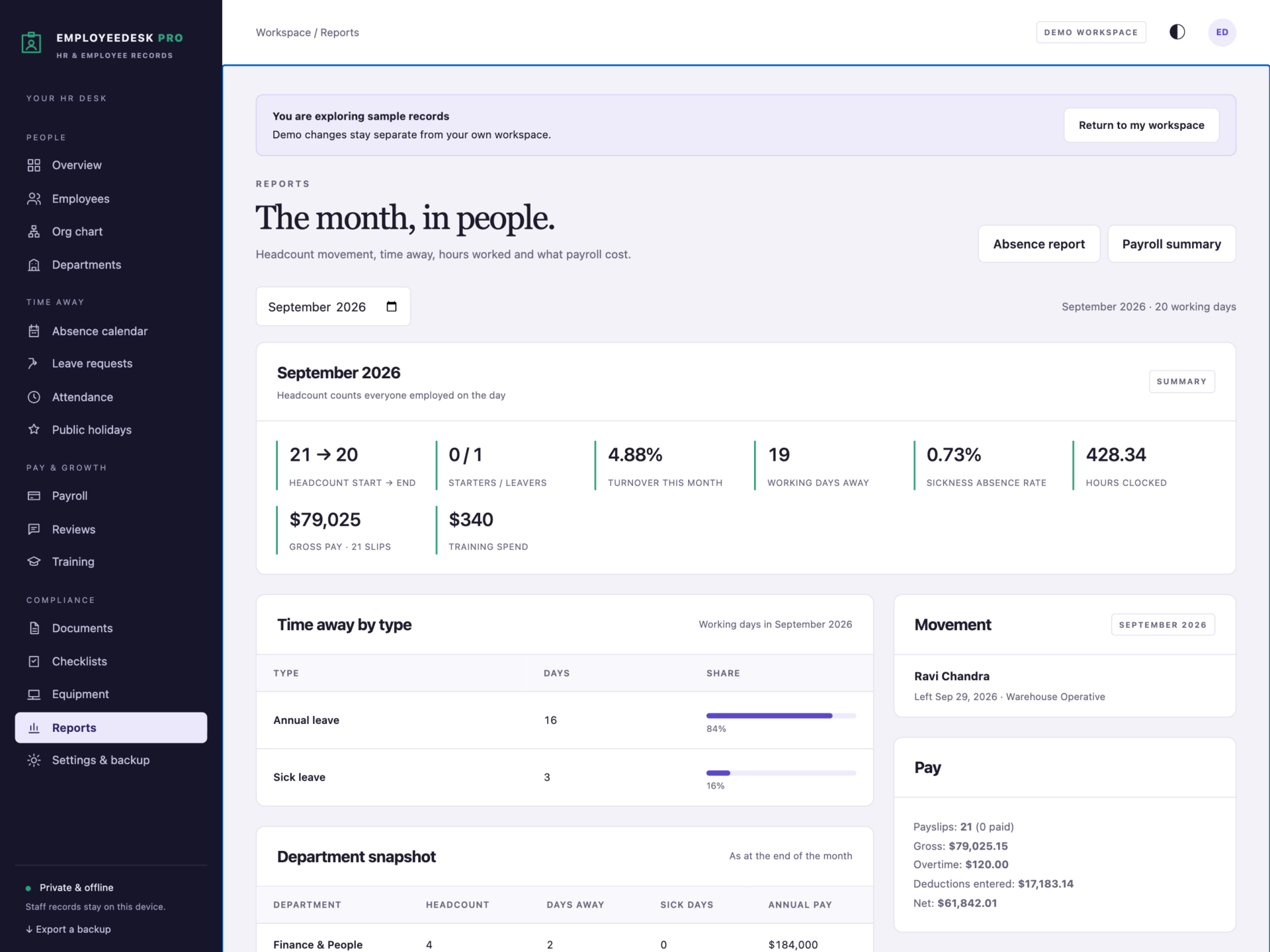Open the Checklists checkbox icon

tap(34, 661)
